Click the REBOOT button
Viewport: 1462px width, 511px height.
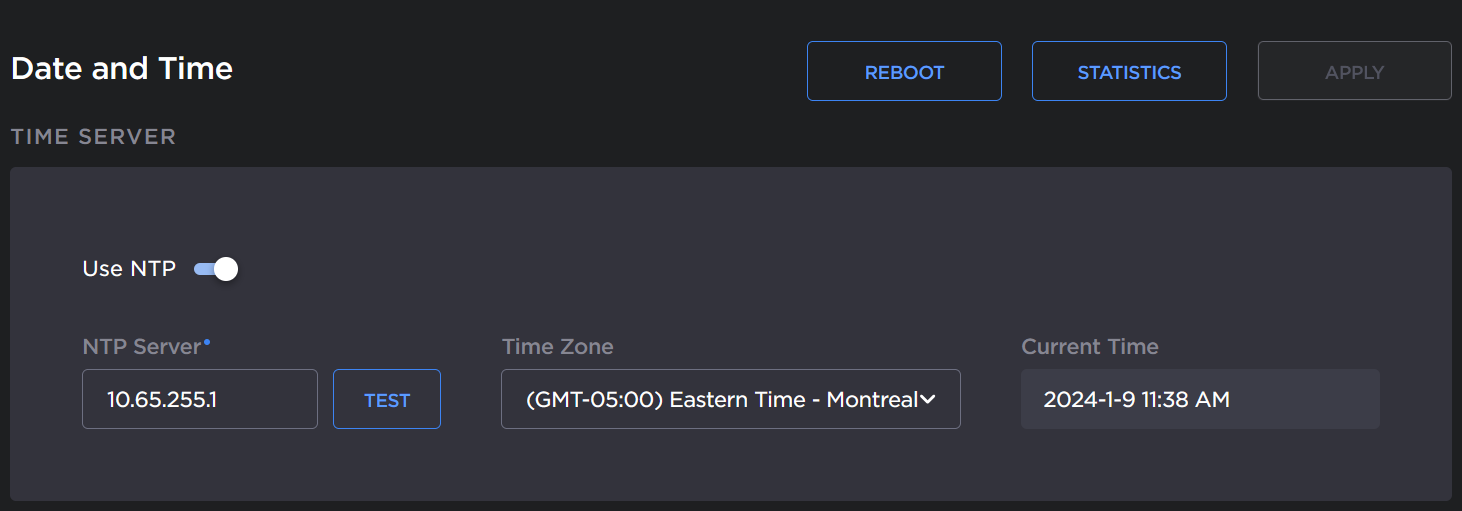pos(904,72)
